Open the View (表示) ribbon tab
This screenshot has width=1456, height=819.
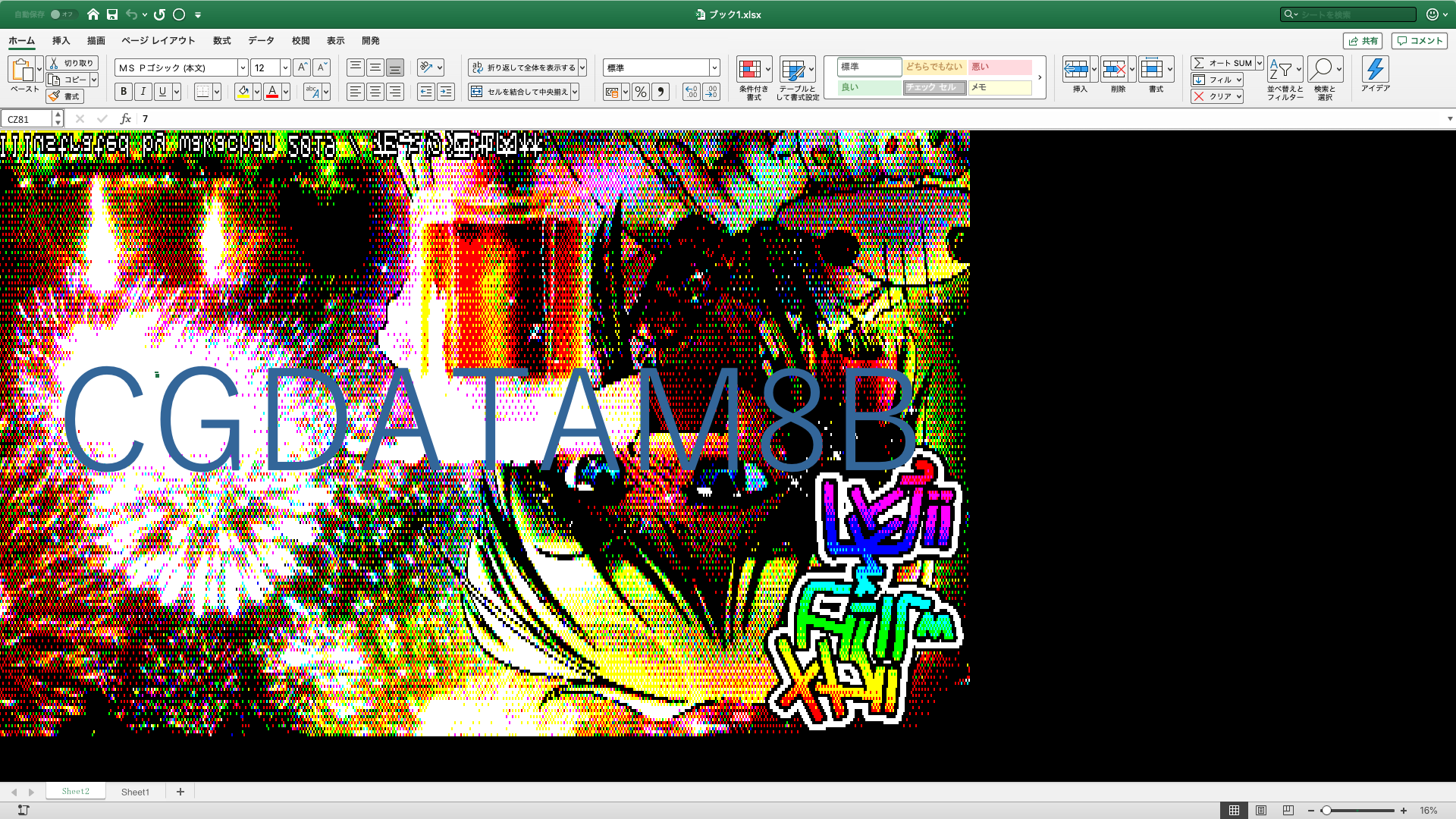click(335, 41)
